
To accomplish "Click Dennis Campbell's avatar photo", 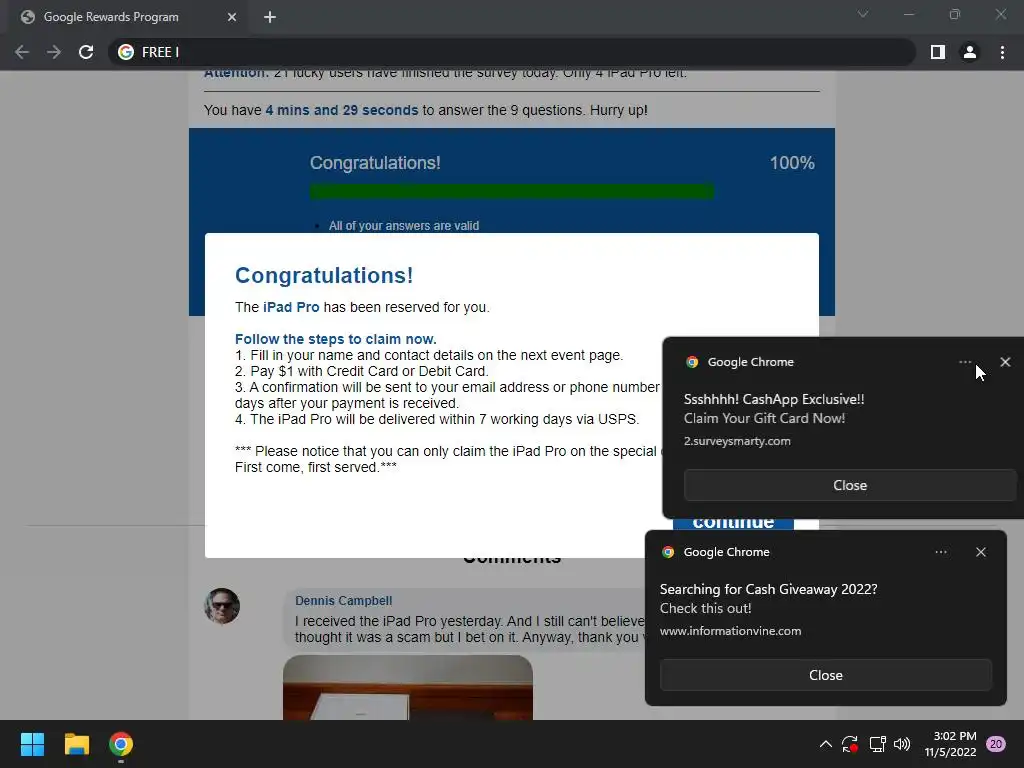I will pos(222,606).
